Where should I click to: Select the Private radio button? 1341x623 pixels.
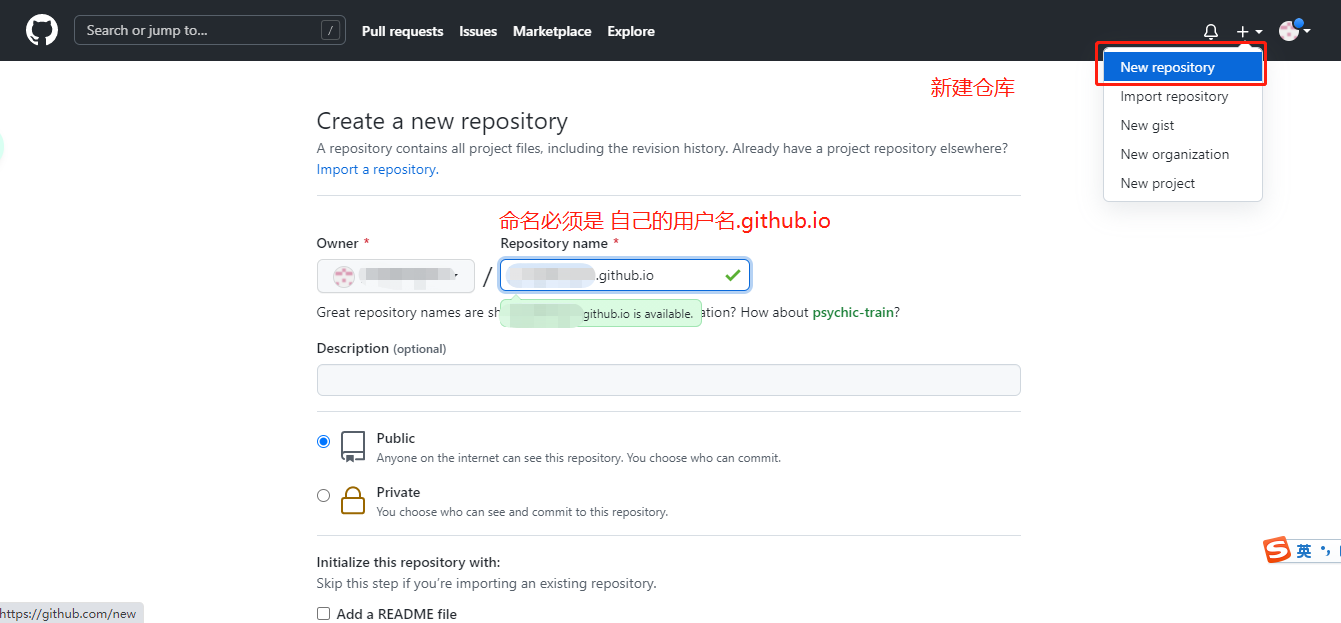click(323, 495)
